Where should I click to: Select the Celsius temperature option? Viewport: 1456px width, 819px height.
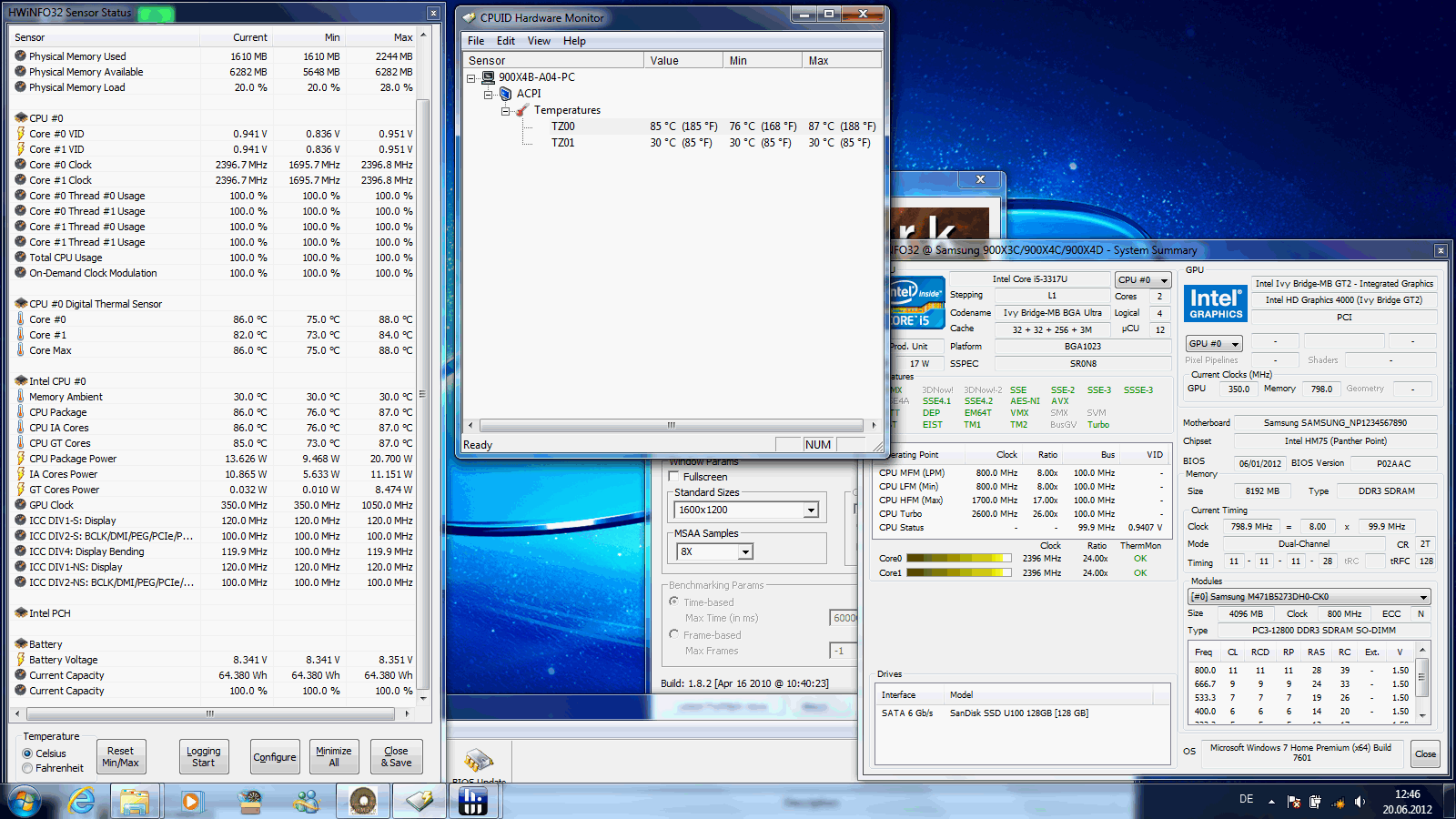[x=28, y=753]
